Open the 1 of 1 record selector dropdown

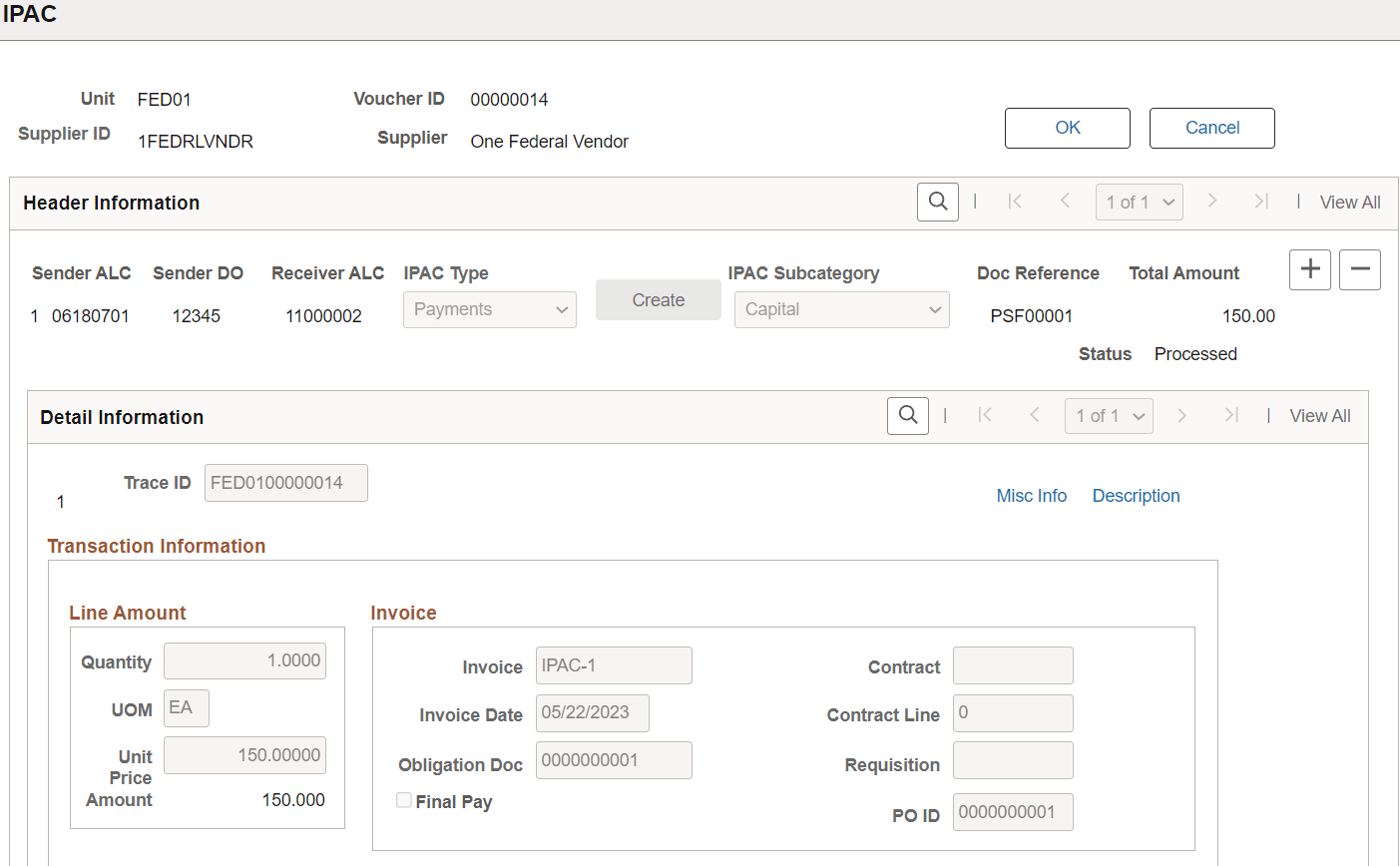point(1140,202)
